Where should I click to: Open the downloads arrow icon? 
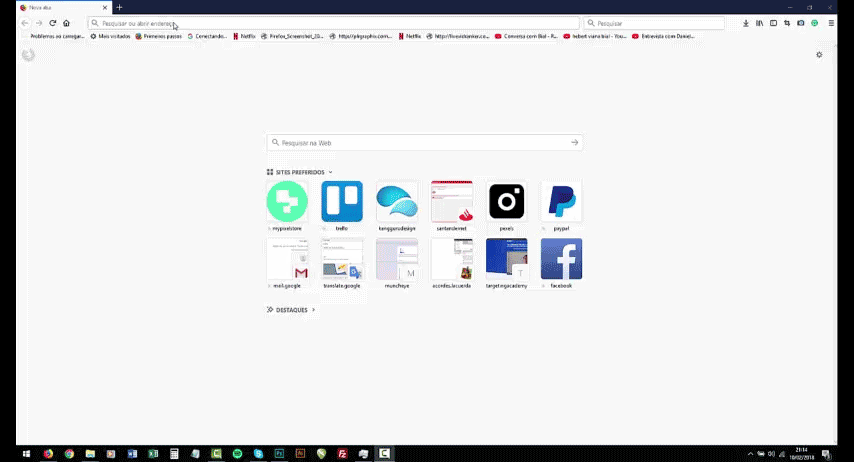(746, 23)
